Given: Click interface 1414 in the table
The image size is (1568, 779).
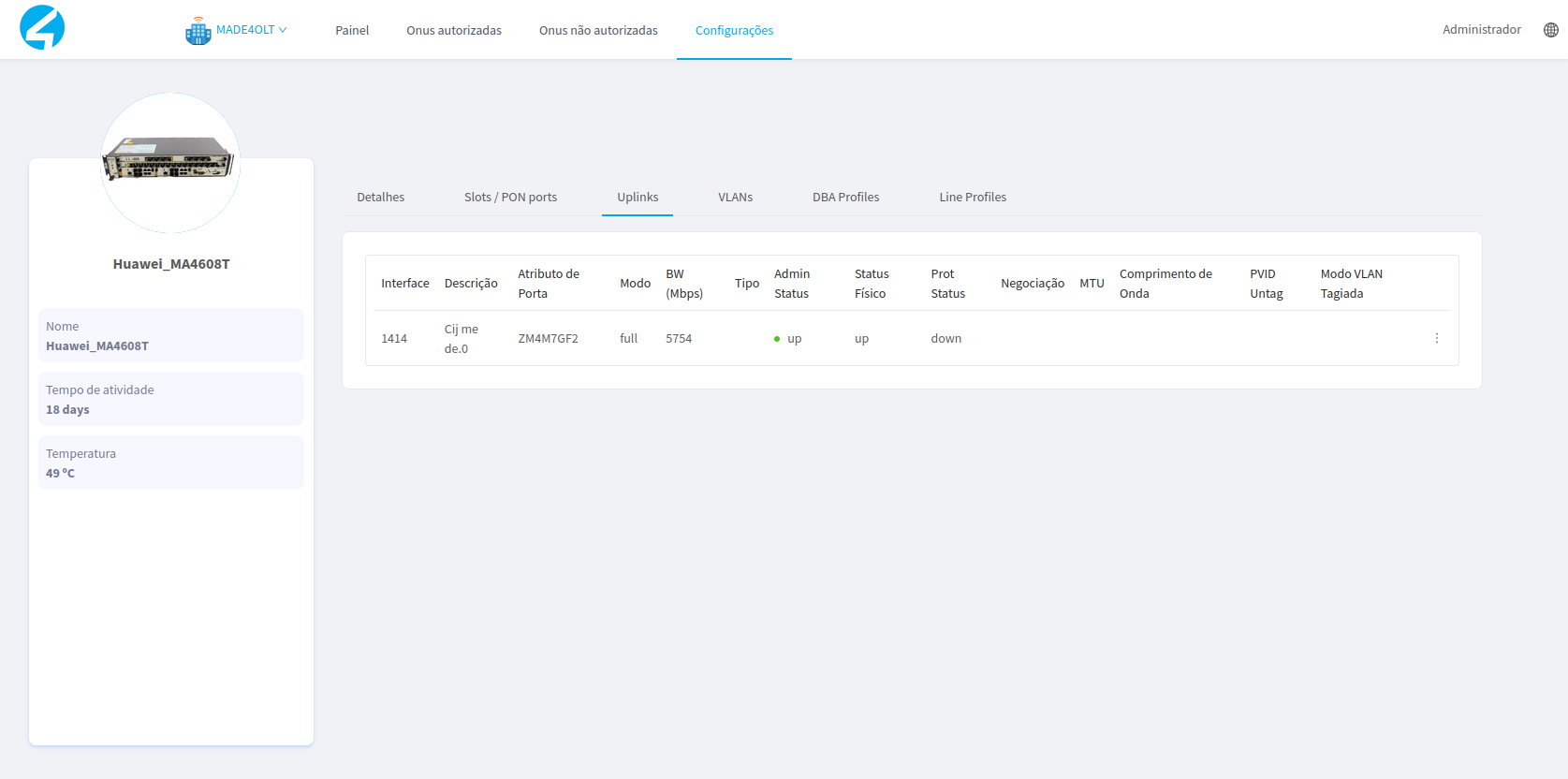Looking at the screenshot, I should [x=394, y=338].
